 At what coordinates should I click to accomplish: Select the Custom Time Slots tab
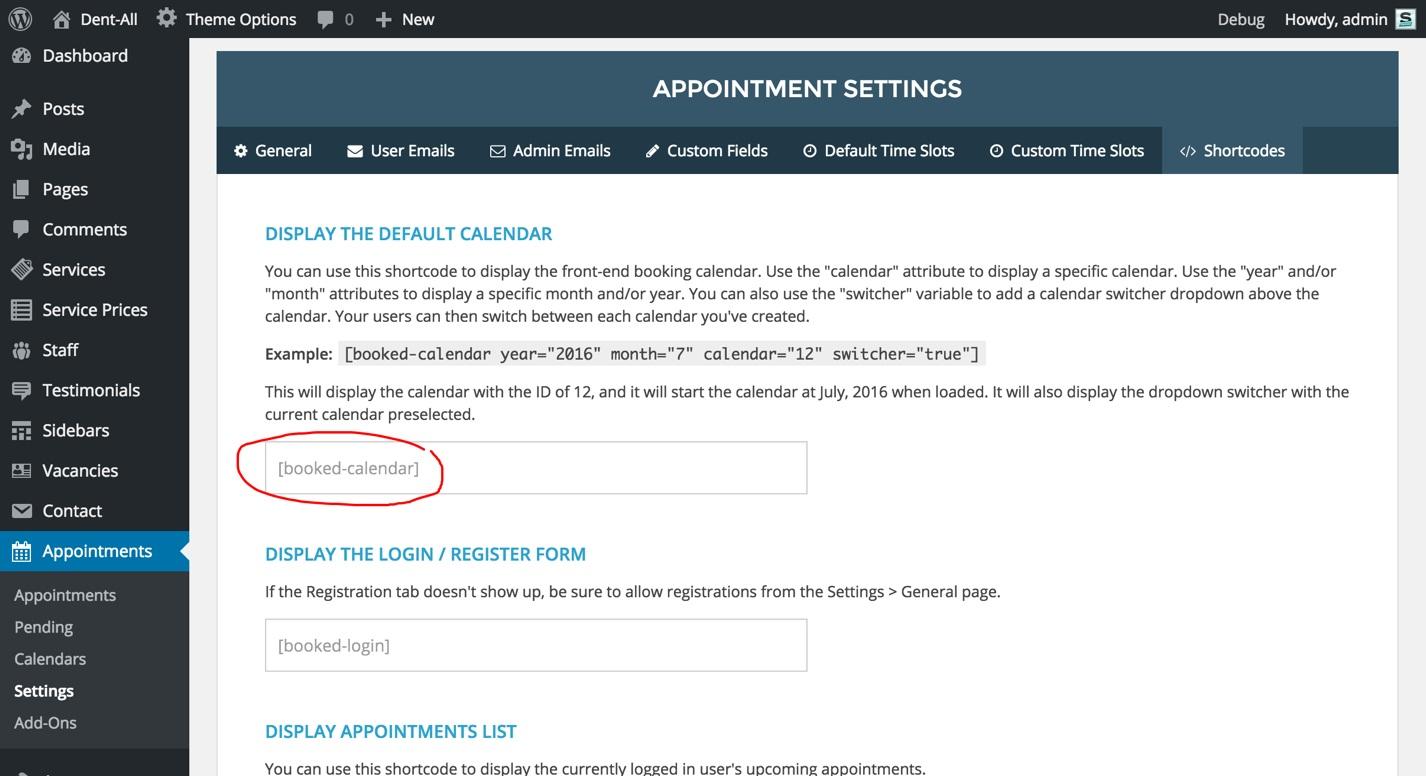(1066, 151)
